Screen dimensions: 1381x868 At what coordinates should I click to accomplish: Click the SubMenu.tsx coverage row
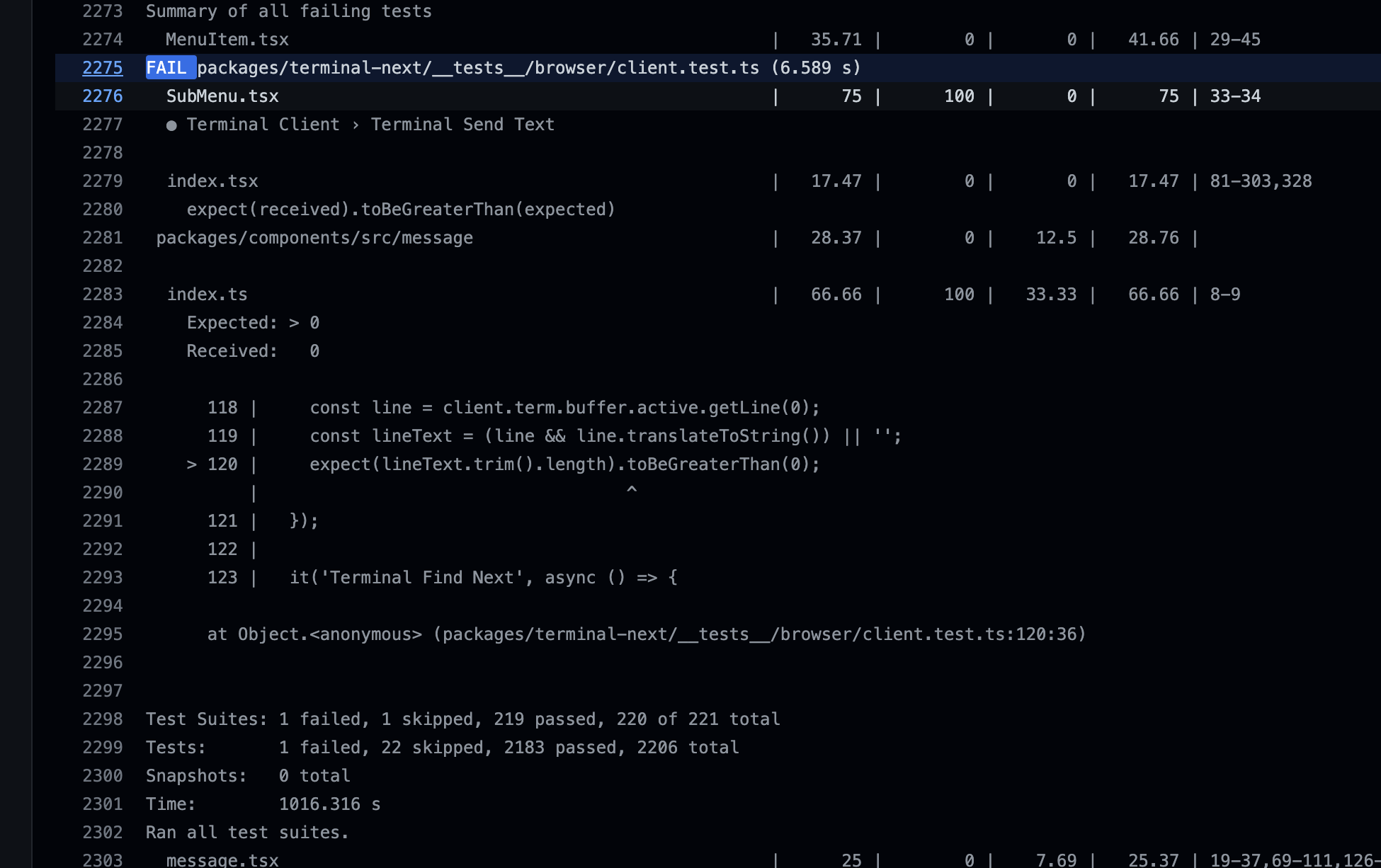pyautogui.click(x=222, y=96)
